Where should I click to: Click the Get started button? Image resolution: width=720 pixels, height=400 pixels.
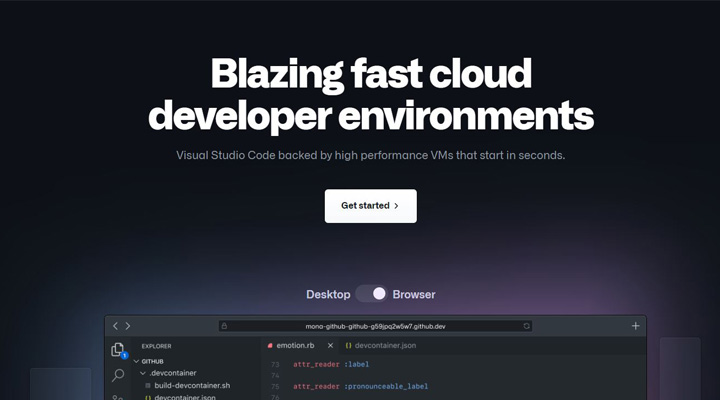click(x=371, y=206)
